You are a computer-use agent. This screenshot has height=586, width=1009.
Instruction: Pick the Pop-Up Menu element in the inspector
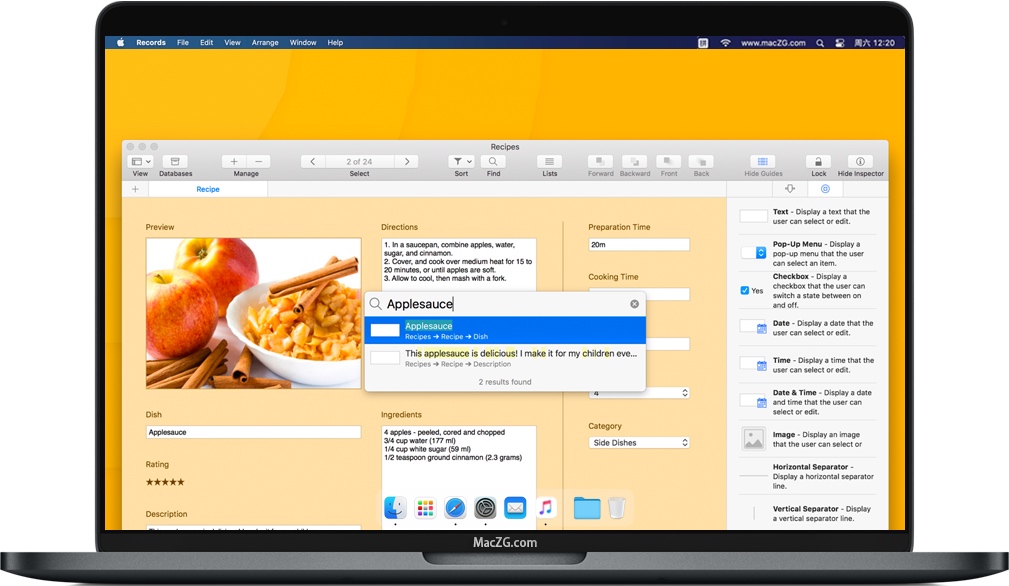(x=809, y=253)
